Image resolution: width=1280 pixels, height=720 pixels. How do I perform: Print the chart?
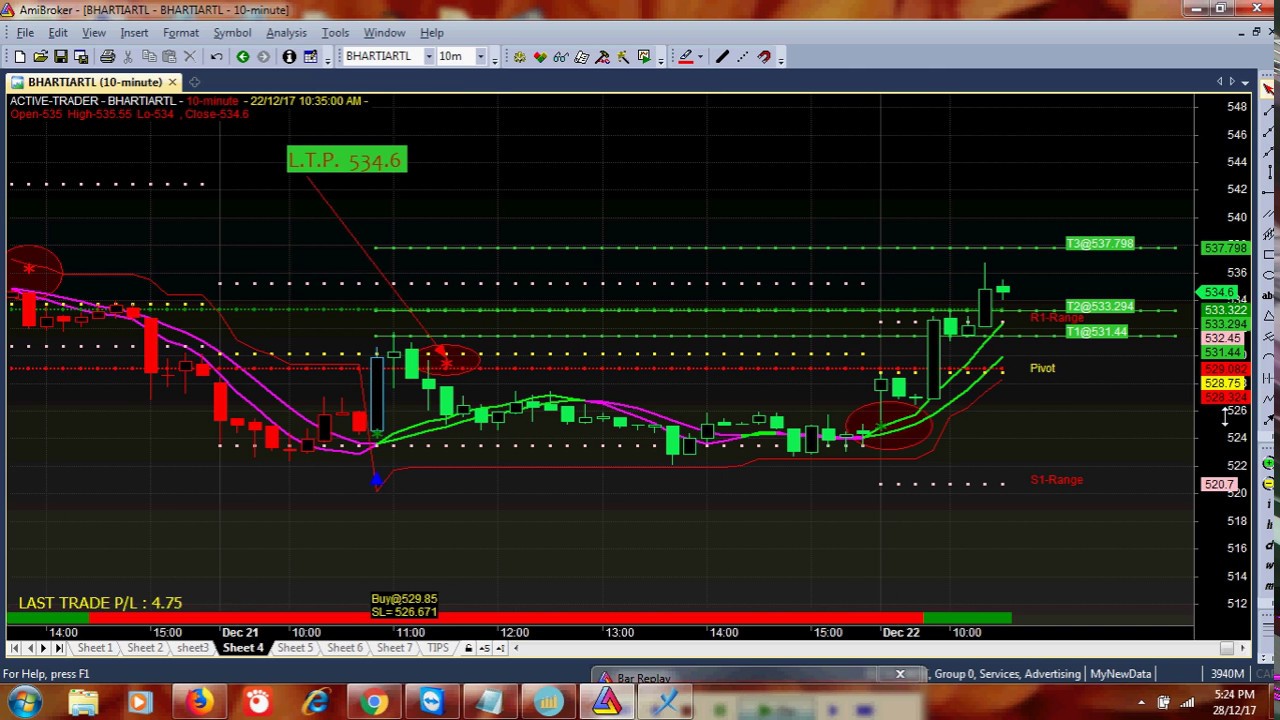106,57
